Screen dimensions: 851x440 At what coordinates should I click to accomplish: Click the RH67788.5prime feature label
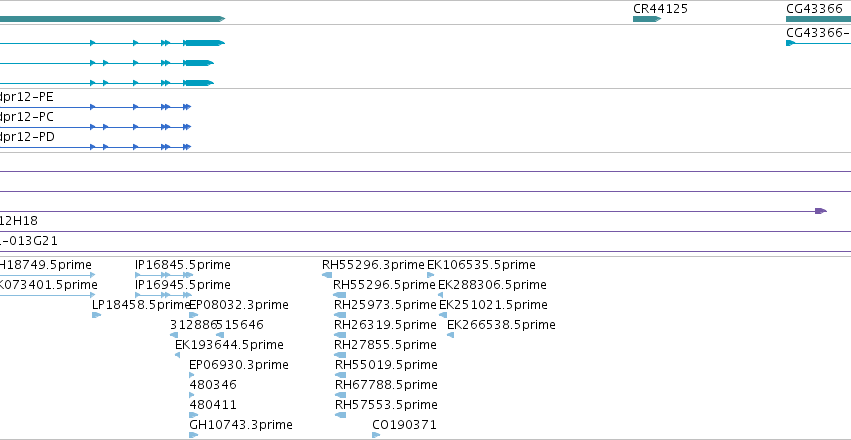click(x=386, y=385)
